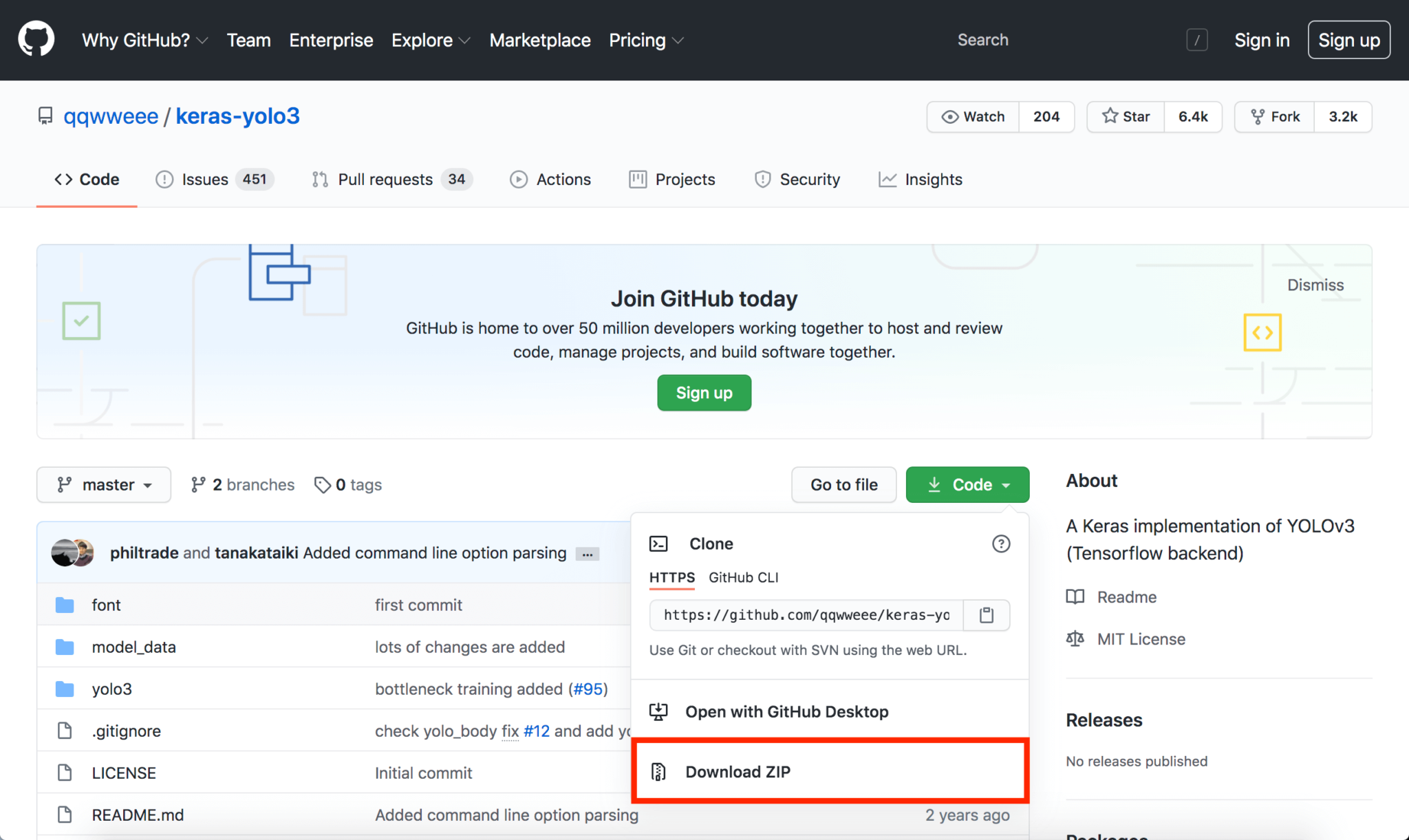Collapse the green Code dropdown

[967, 484]
